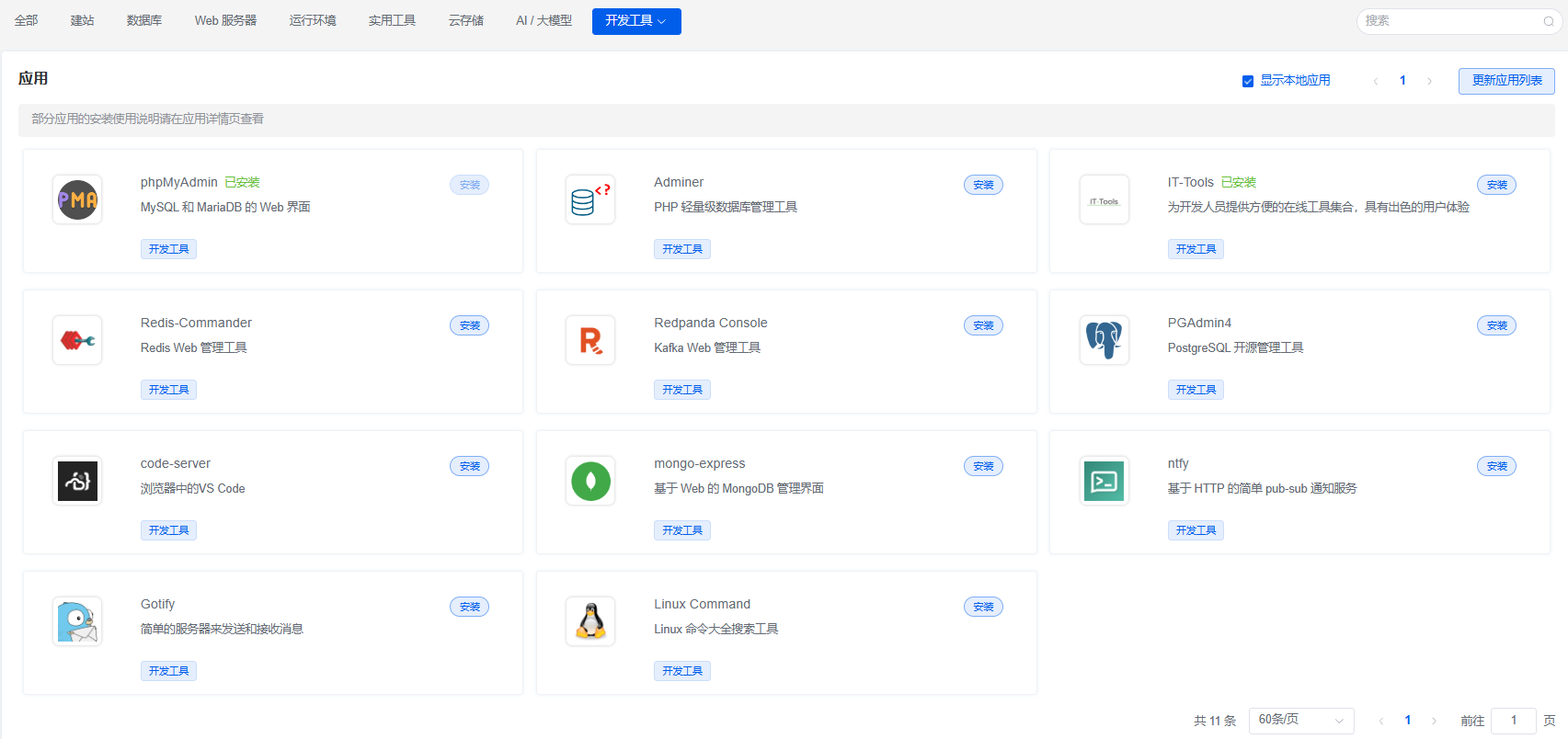Go to next page at top

tap(1429, 81)
